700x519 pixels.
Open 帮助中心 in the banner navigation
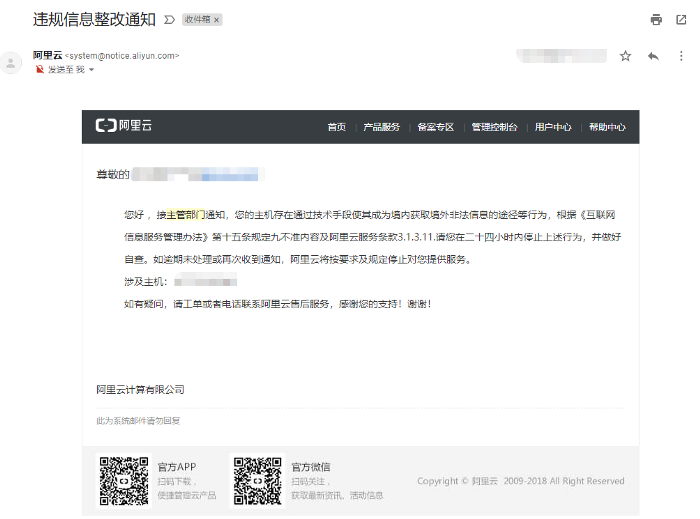pyautogui.click(x=607, y=127)
